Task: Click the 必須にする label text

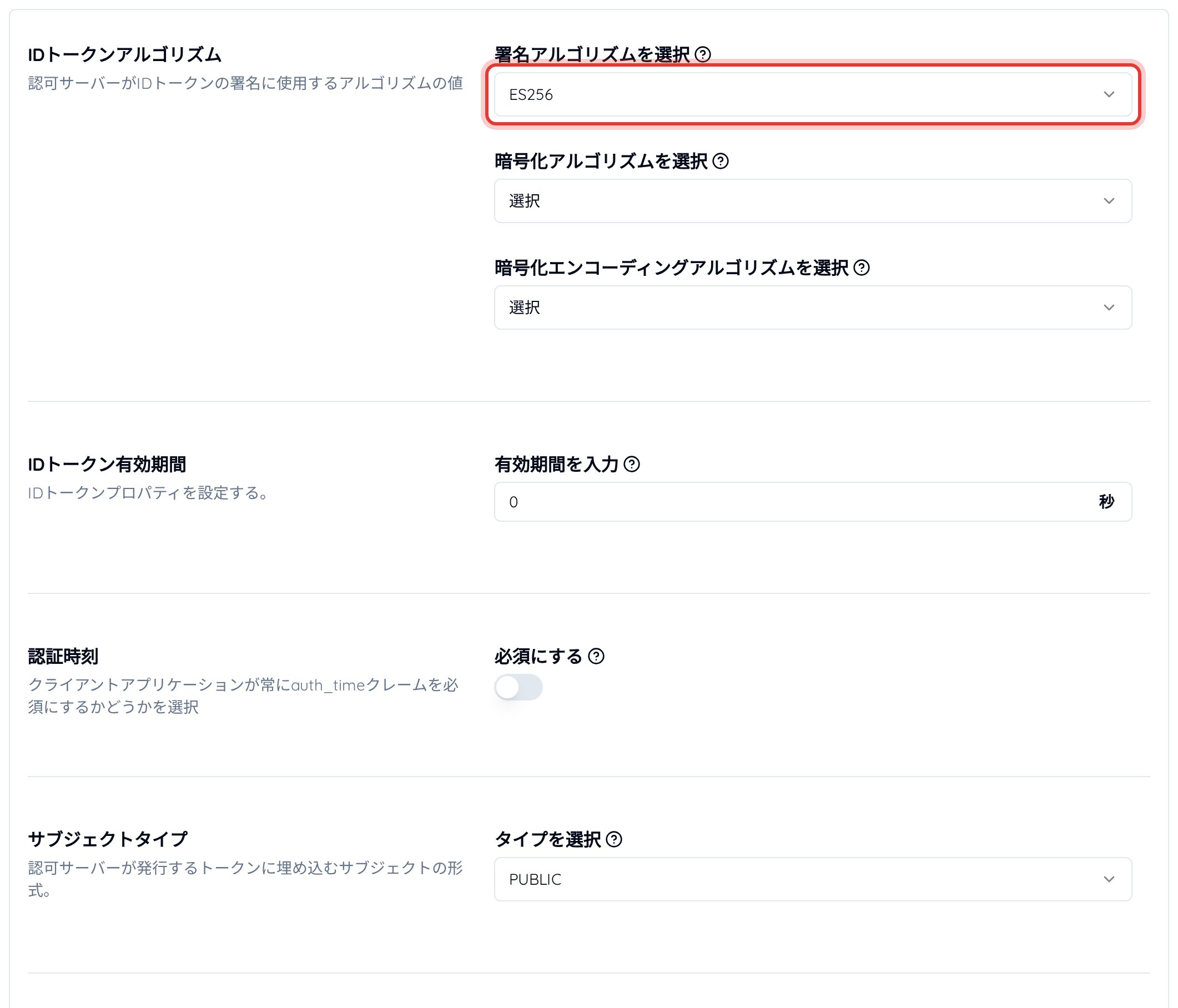Action: 538,657
